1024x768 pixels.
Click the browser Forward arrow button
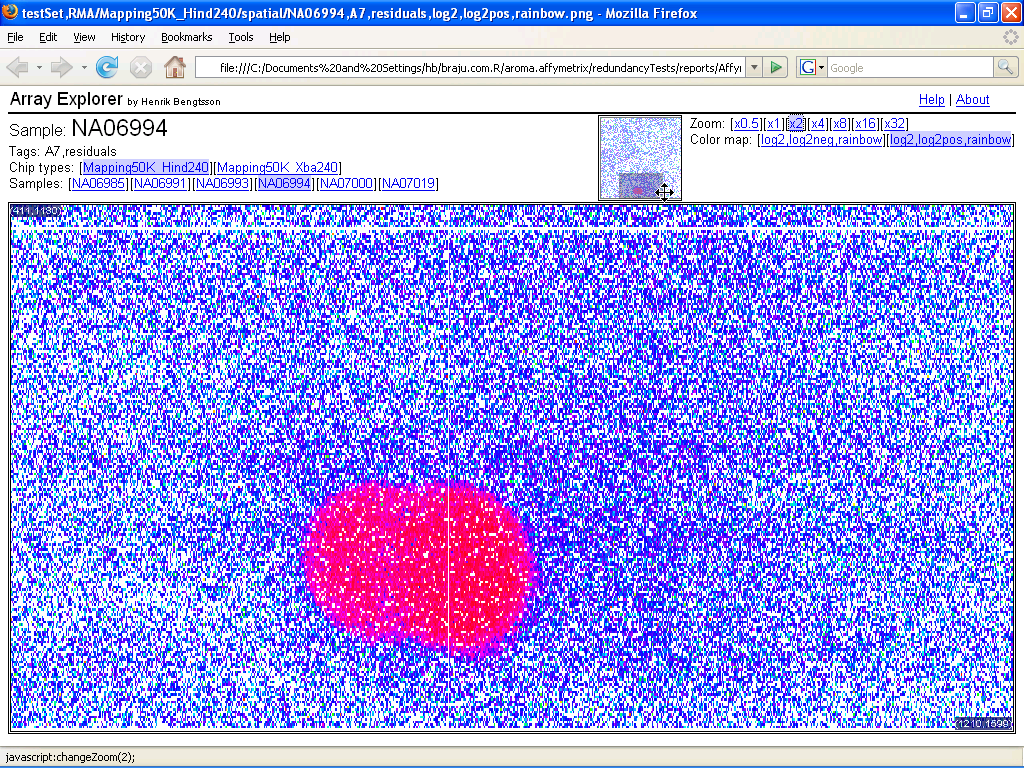pyautogui.click(x=62, y=67)
